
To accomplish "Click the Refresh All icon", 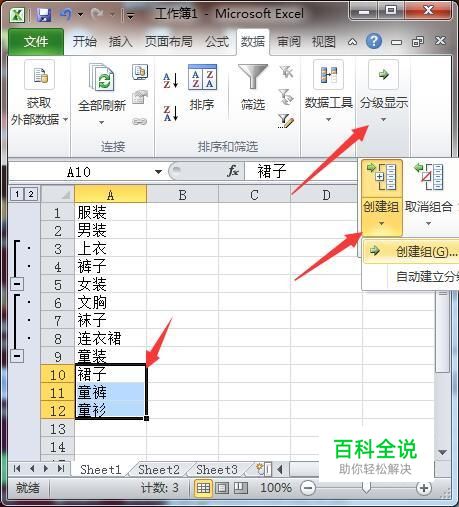I will click(x=102, y=77).
